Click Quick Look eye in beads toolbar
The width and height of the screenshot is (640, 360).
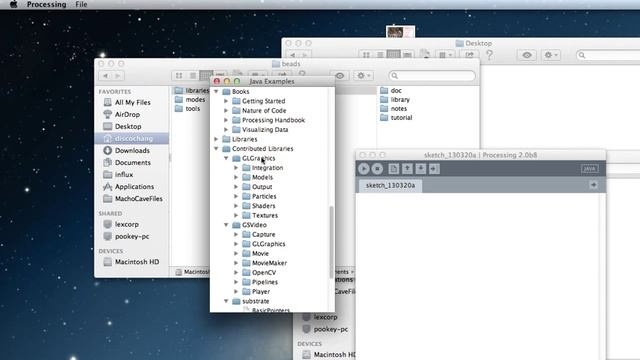(340, 76)
